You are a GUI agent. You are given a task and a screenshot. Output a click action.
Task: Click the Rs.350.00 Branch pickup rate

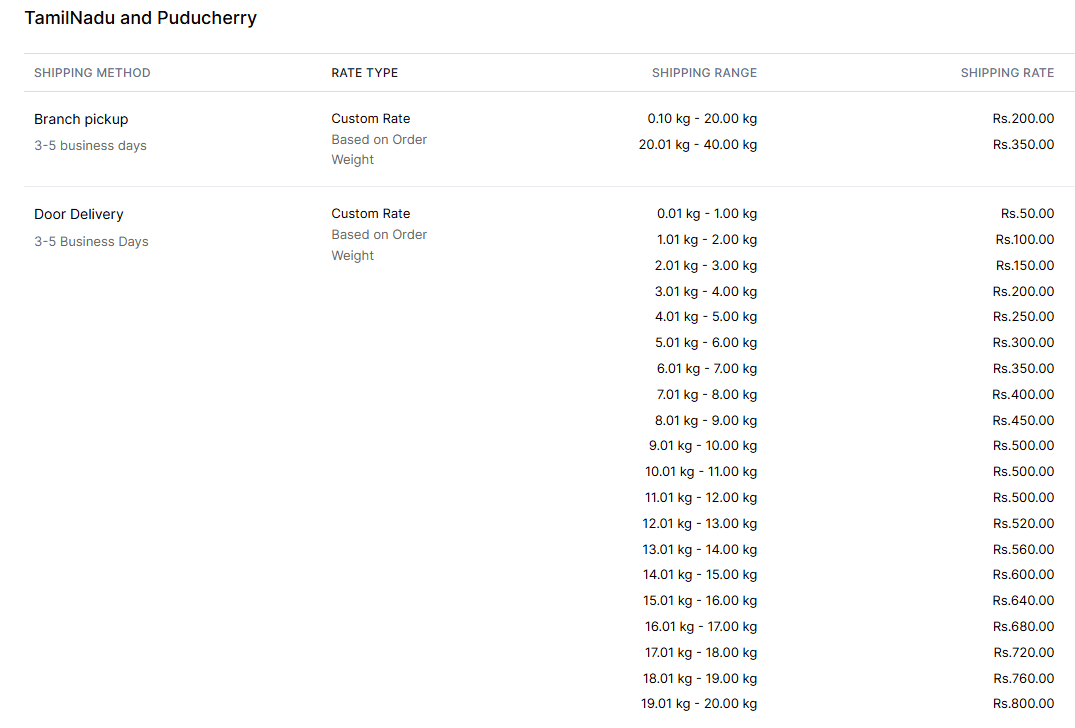[x=1023, y=144]
